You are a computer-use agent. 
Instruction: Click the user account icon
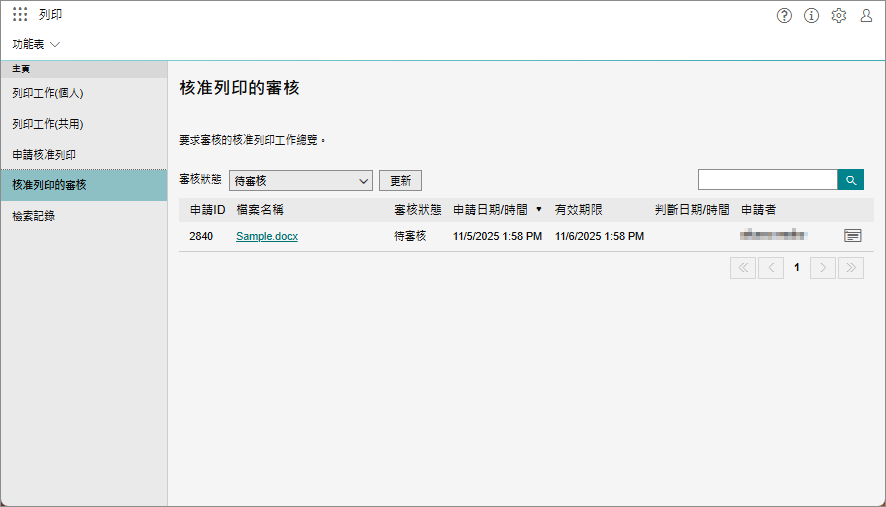[866, 15]
